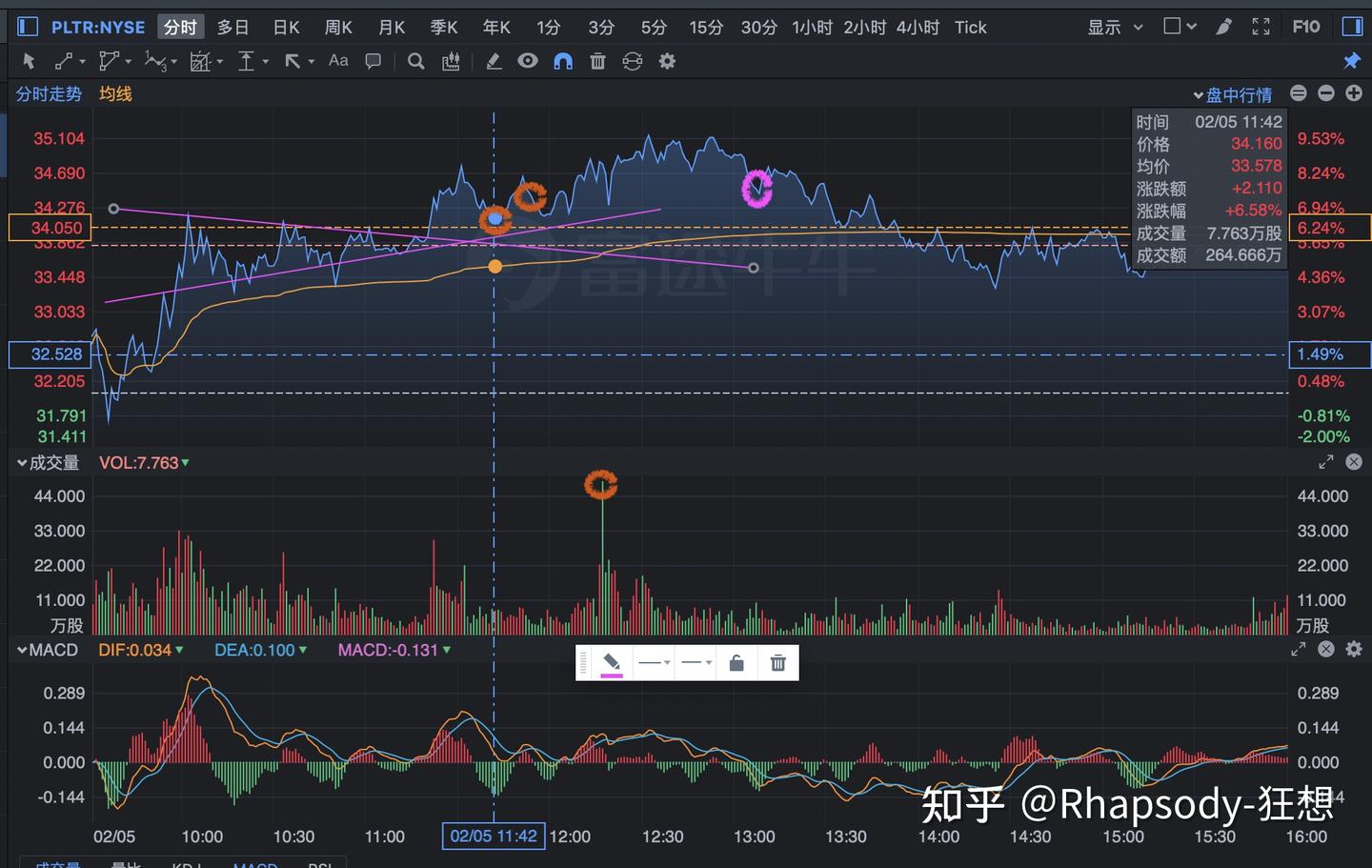The height and width of the screenshot is (868, 1372).
Task: Switch to the 均线 moving average tab
Action: pos(114,93)
